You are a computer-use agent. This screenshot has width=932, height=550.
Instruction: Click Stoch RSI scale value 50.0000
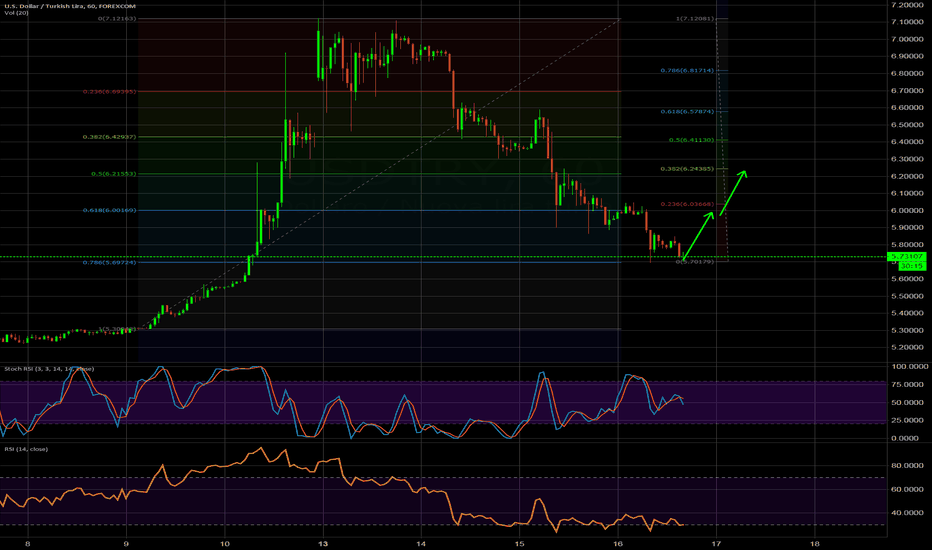909,403
